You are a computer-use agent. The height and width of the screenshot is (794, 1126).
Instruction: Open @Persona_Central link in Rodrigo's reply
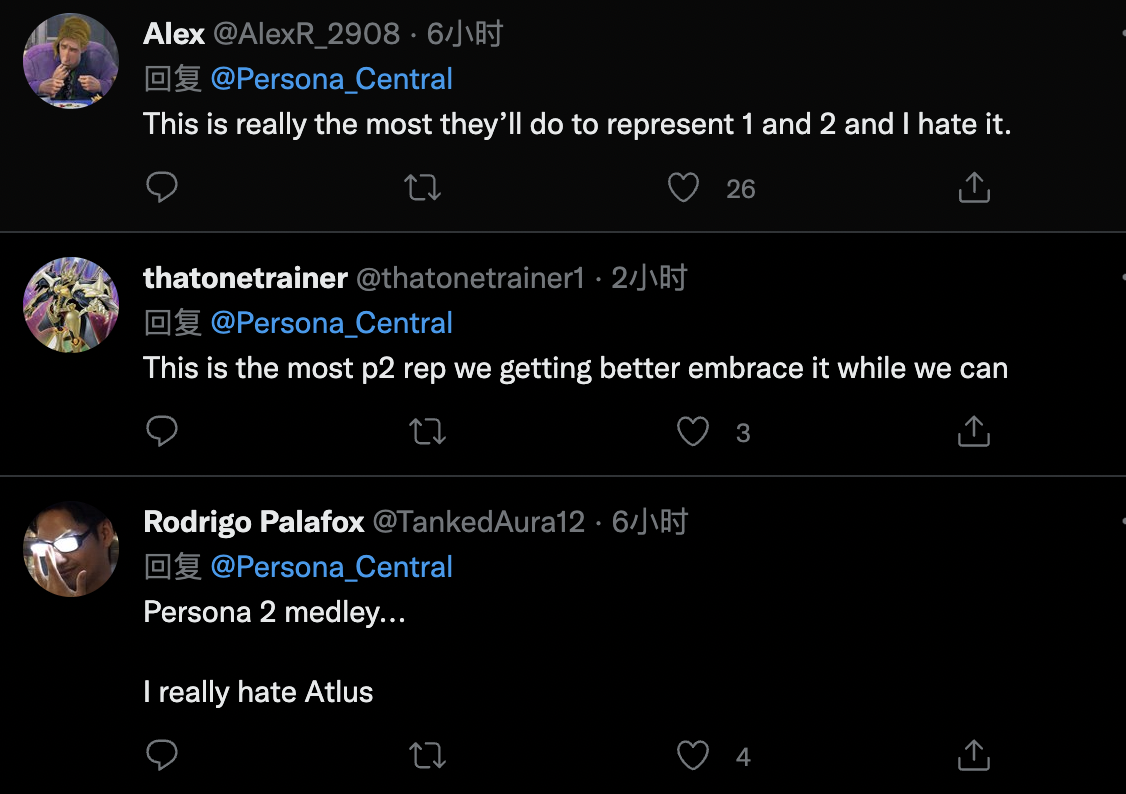[331, 567]
